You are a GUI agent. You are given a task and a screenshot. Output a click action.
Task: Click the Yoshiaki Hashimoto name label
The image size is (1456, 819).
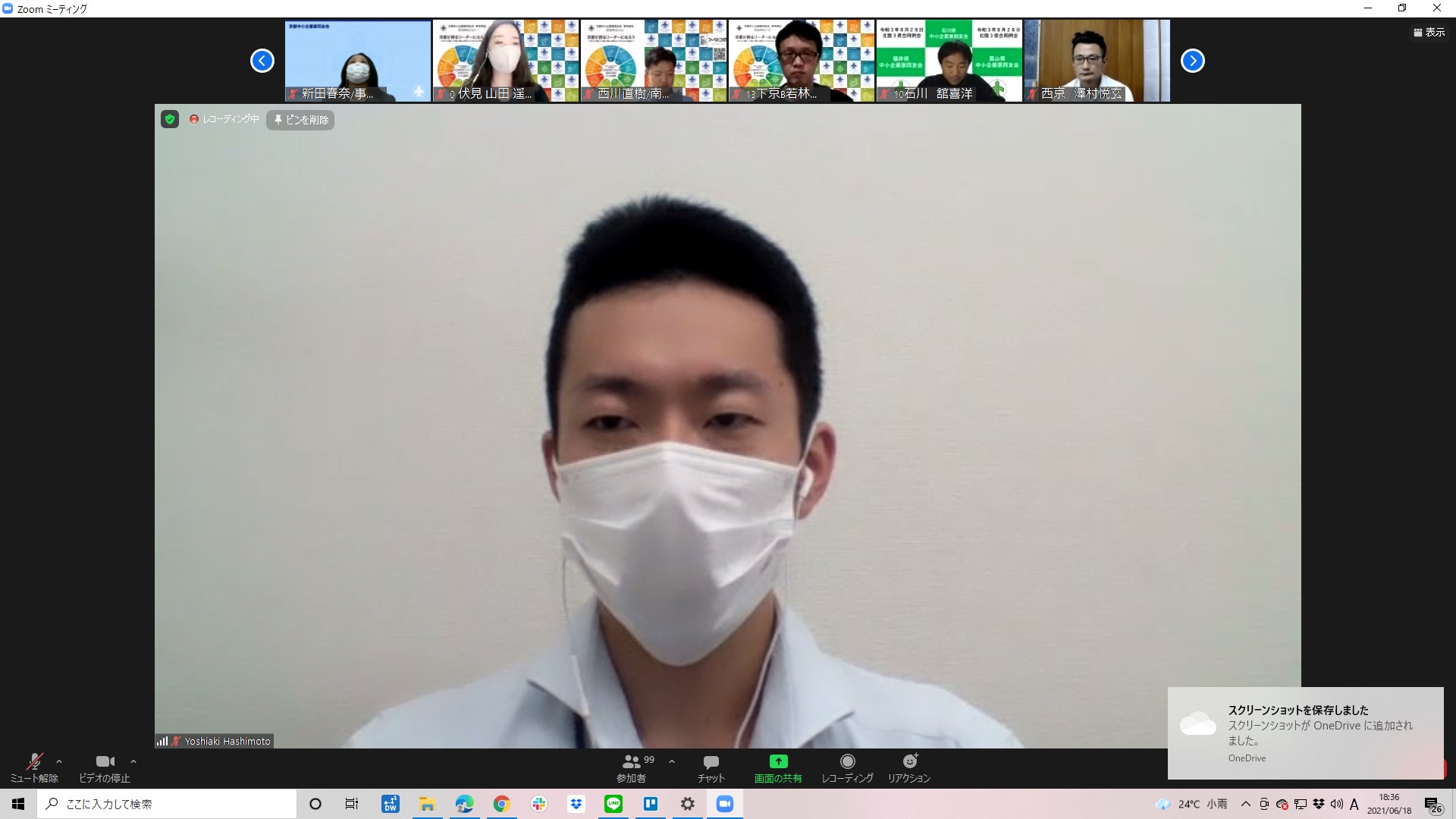(227, 741)
